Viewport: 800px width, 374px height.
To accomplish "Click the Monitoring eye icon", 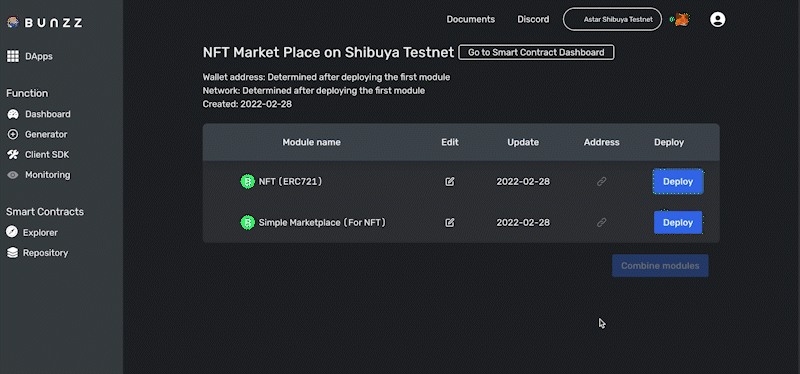I will pos(13,175).
